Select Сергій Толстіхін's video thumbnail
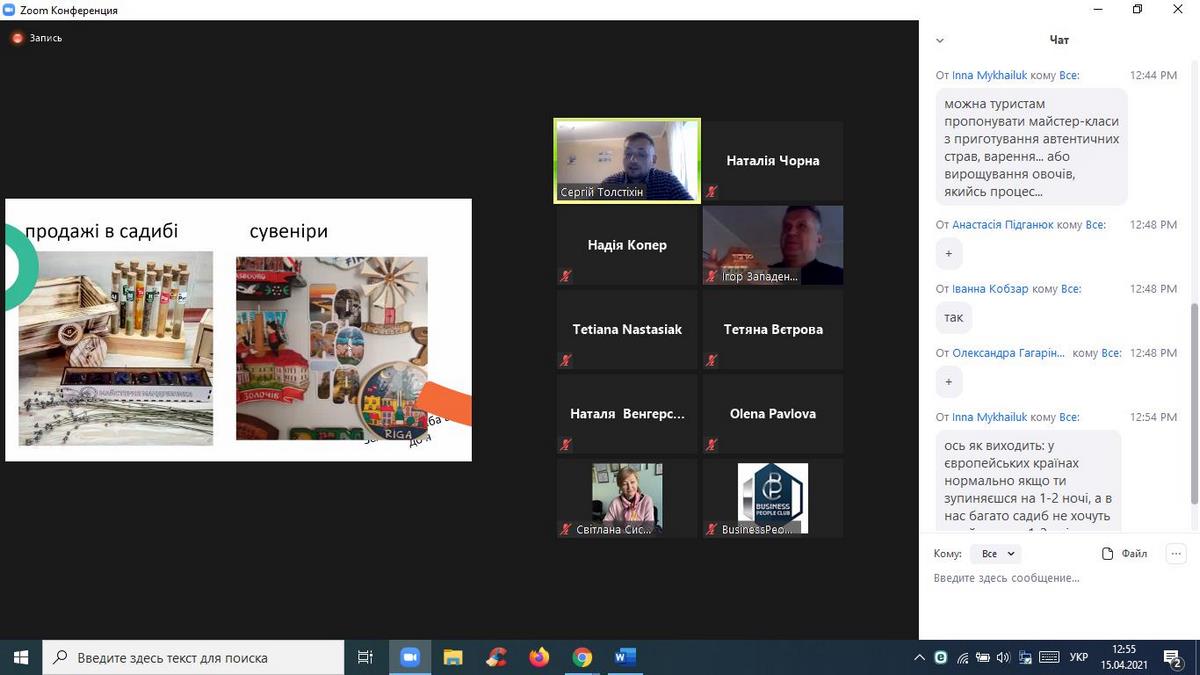This screenshot has width=1200, height=675. (x=627, y=161)
